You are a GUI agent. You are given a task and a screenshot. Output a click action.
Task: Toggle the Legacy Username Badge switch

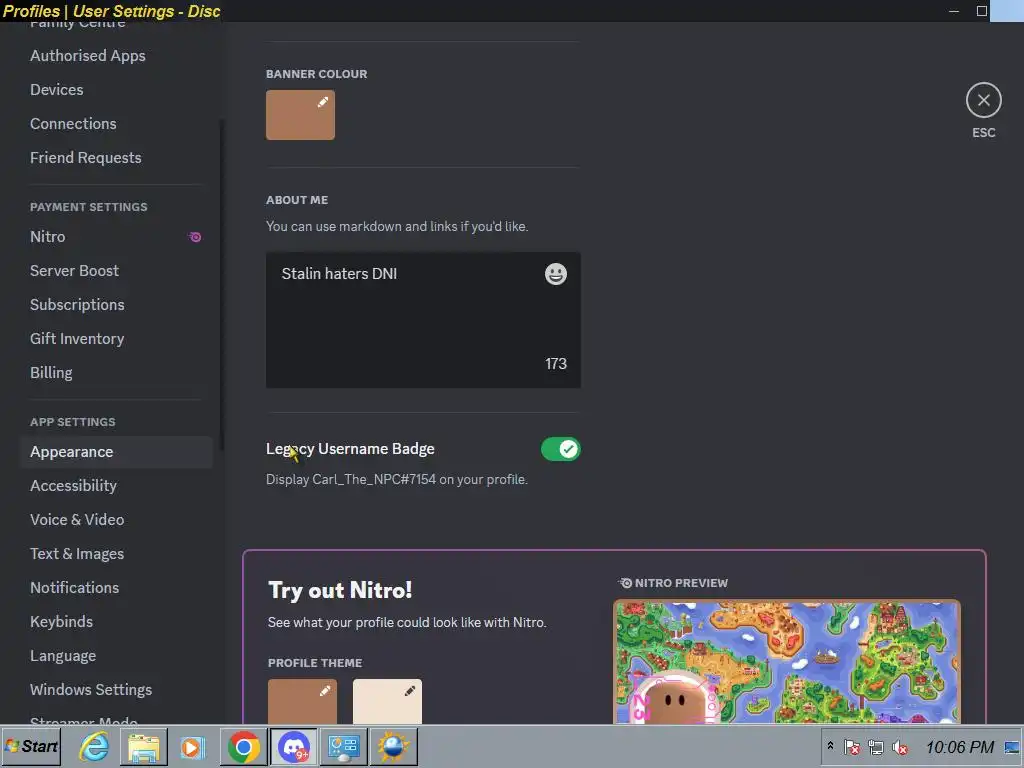click(560, 449)
